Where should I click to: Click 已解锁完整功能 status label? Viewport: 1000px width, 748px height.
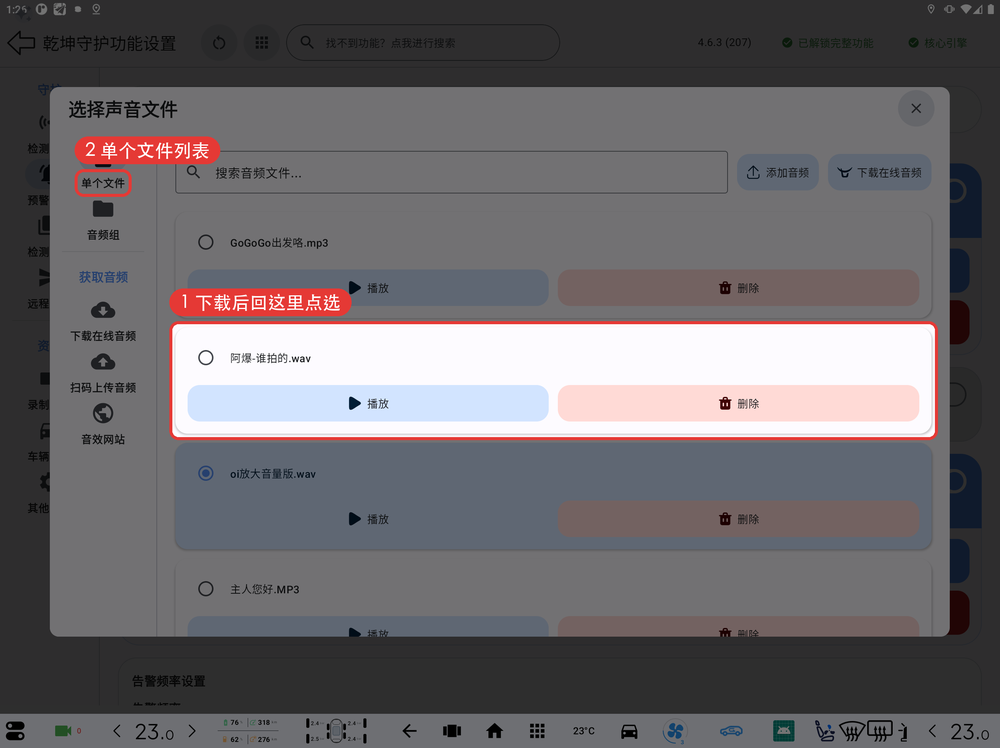click(x=828, y=43)
